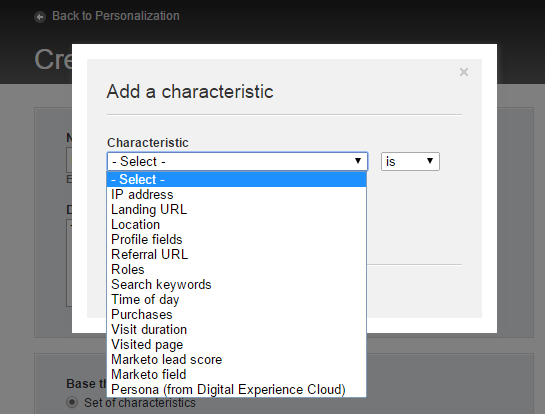Open the 'is' operator dropdown
The image size is (545, 414).
click(410, 161)
